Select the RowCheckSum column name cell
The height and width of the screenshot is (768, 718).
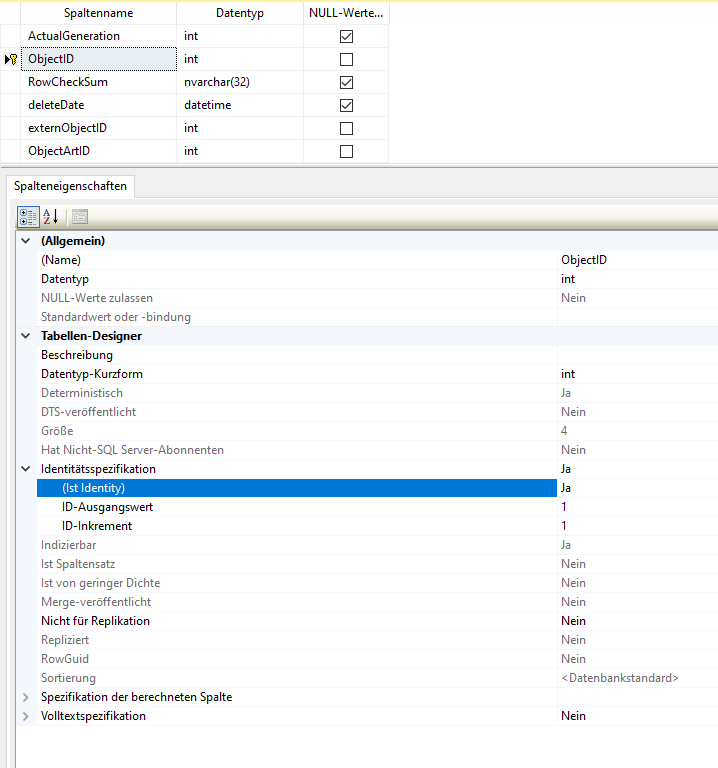98,82
